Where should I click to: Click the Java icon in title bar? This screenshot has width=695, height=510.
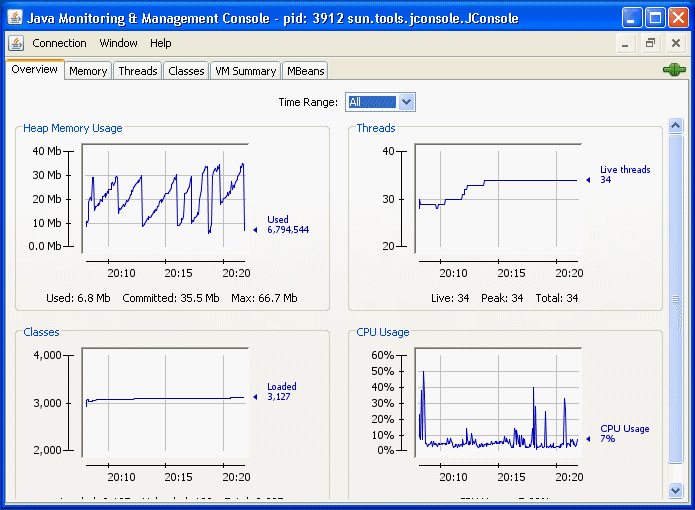tap(14, 18)
